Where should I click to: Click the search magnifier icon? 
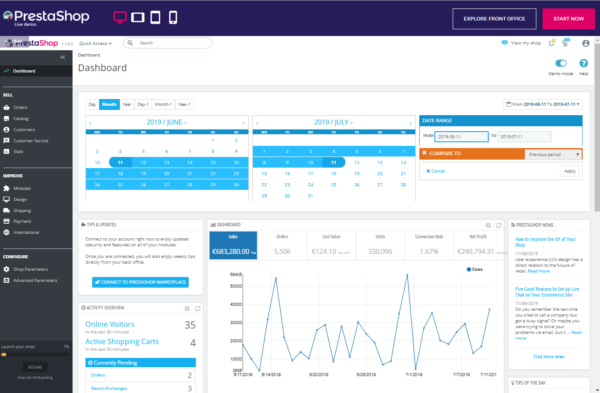click(x=130, y=43)
